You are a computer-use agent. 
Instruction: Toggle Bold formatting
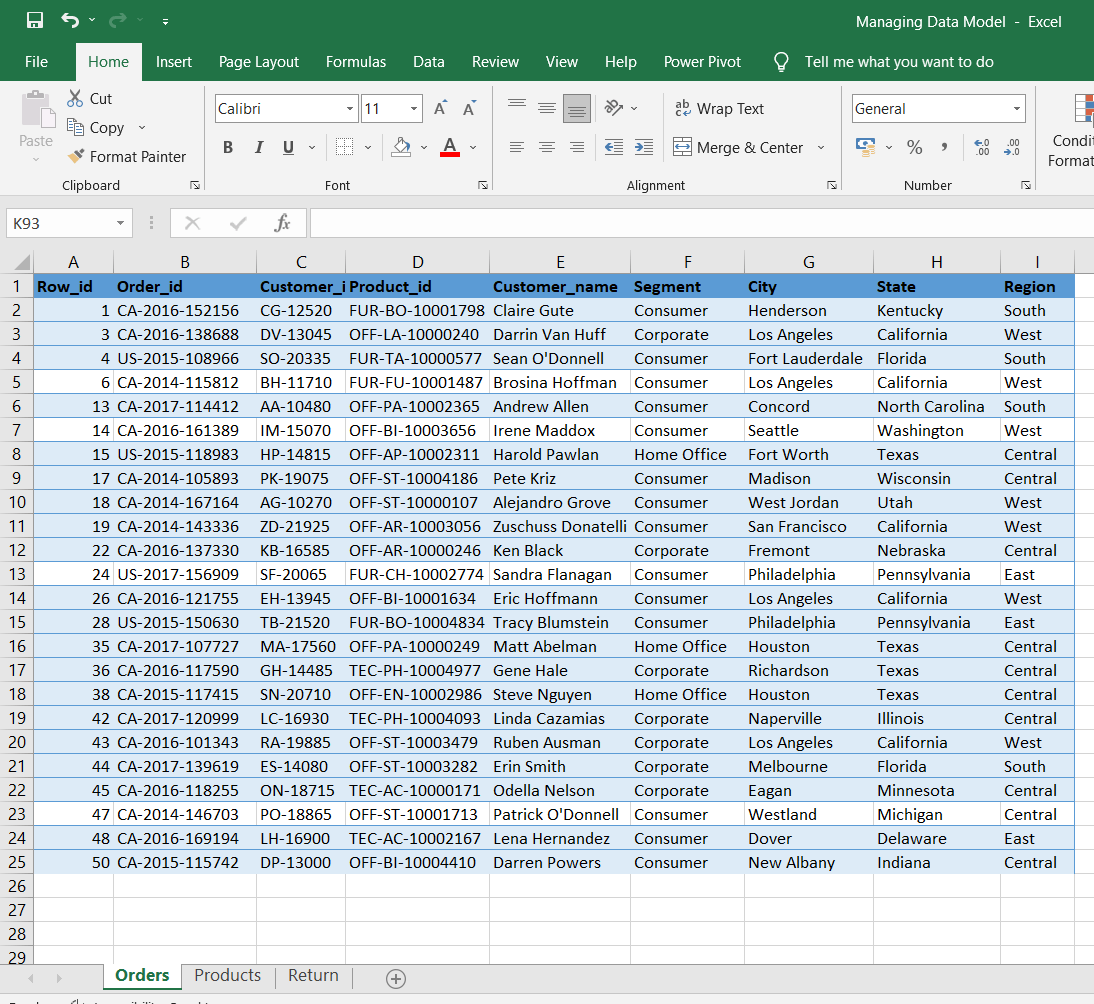pos(228,147)
